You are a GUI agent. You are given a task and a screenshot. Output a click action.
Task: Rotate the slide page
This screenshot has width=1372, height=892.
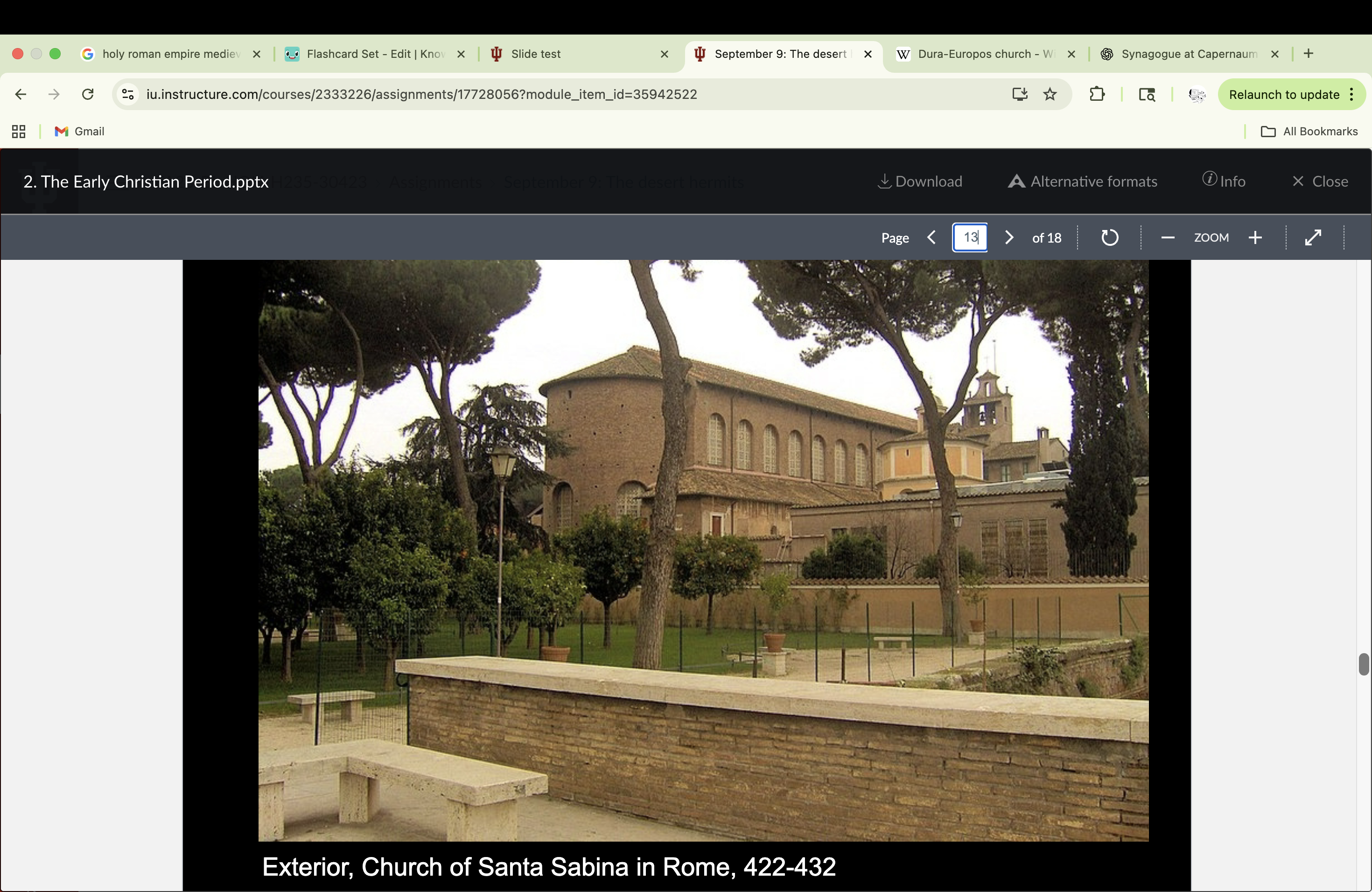(x=1108, y=237)
